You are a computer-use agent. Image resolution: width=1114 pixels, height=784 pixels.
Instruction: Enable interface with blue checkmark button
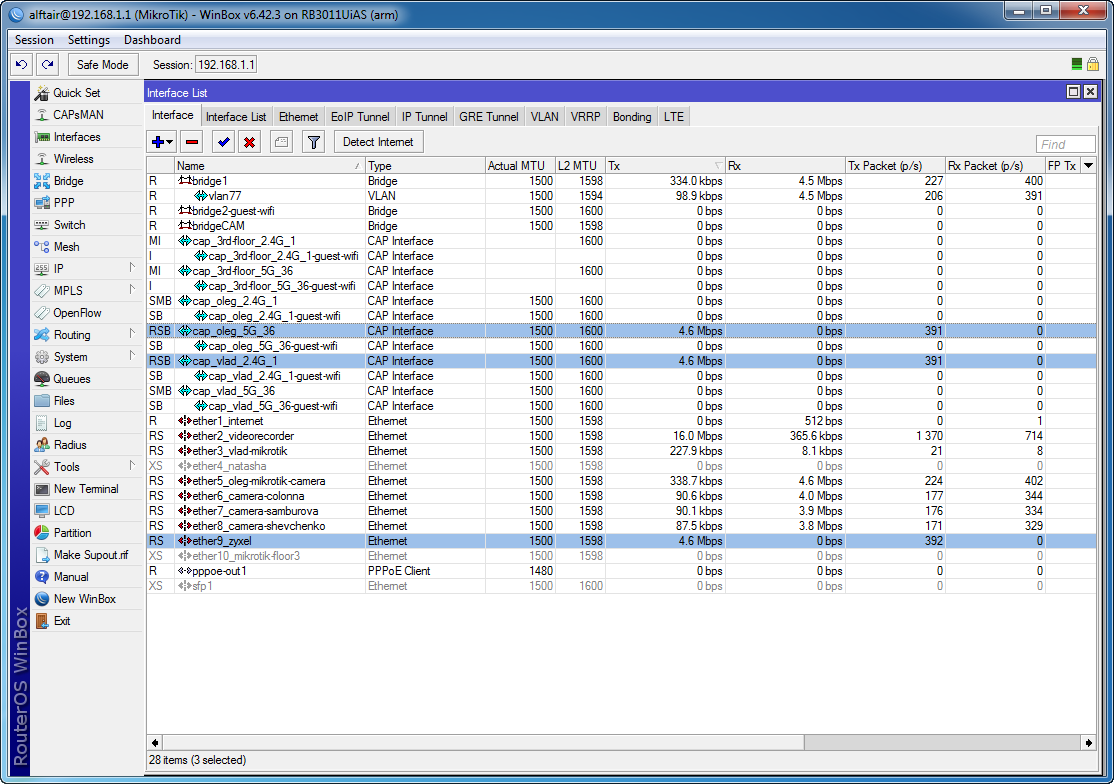pos(224,142)
